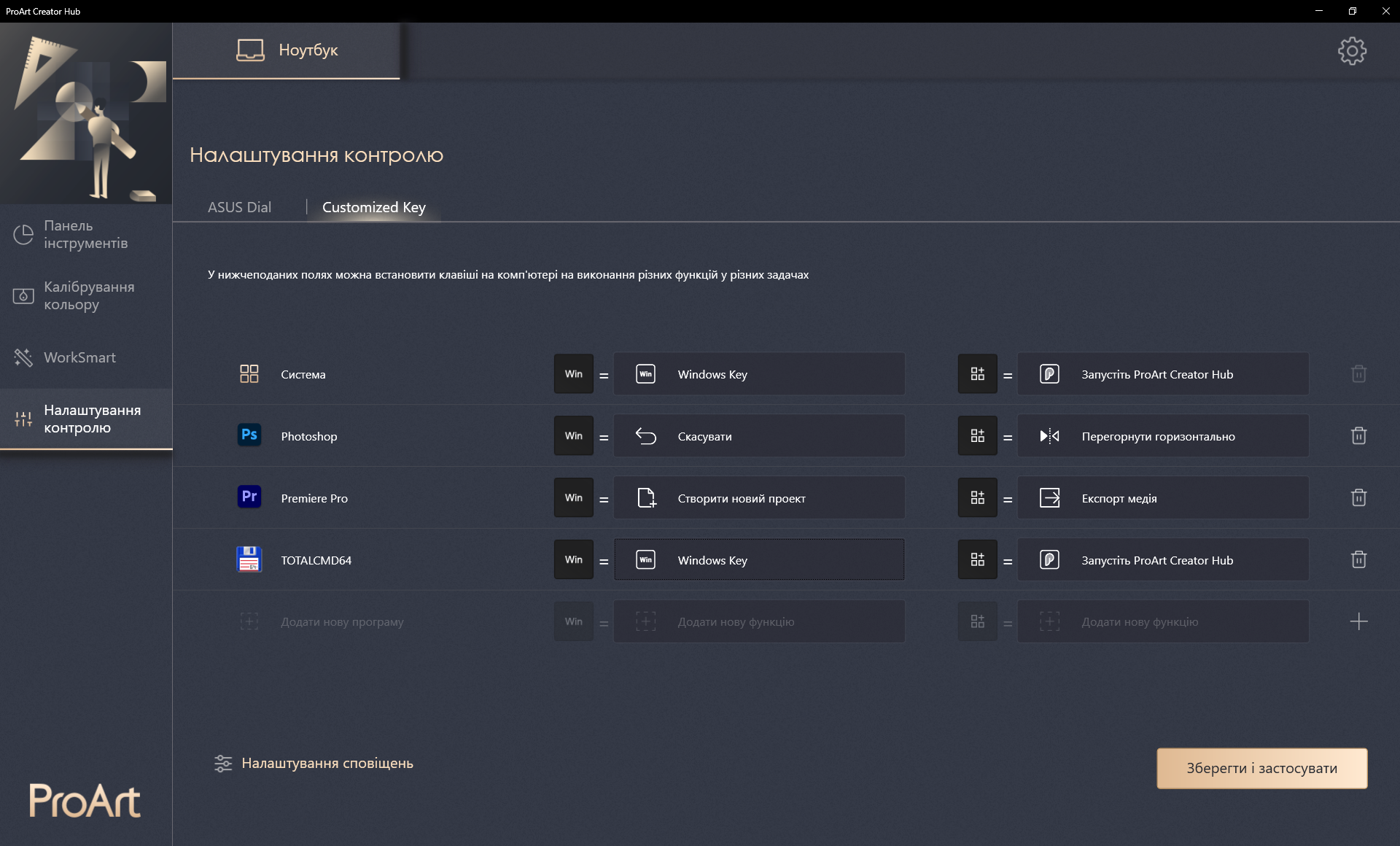Delete the Photoshop key mapping row

tap(1358, 436)
